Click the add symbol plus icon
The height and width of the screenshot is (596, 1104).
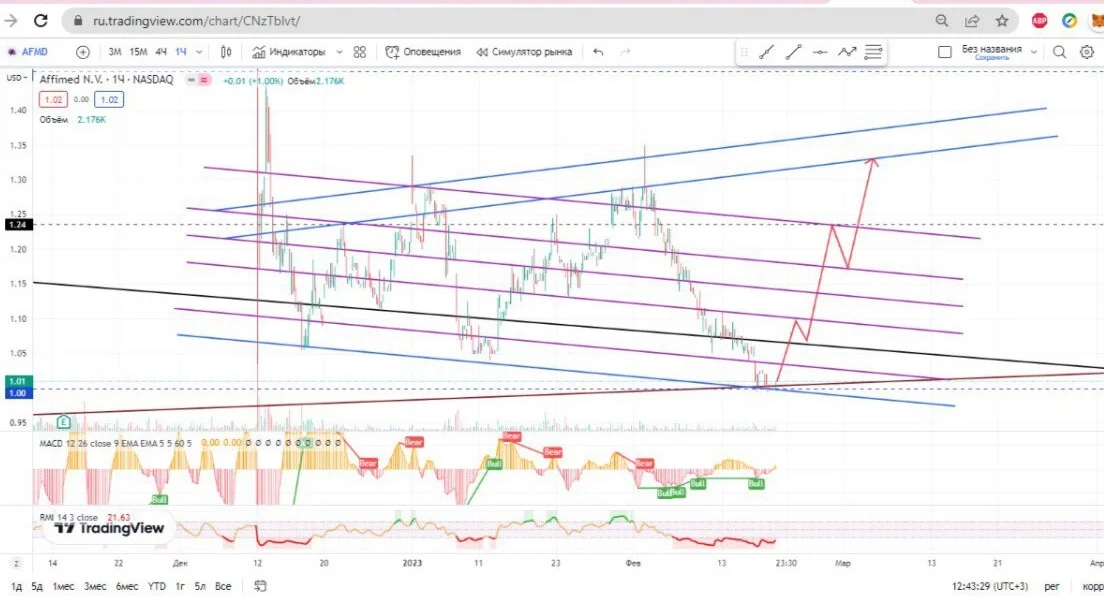[x=82, y=51]
